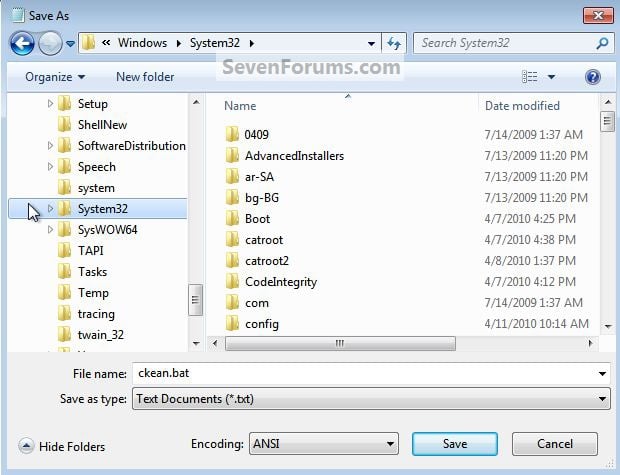Viewport: 620px width, 475px height.
Task: Select the Setup folder in the tree
Action: pos(93,104)
